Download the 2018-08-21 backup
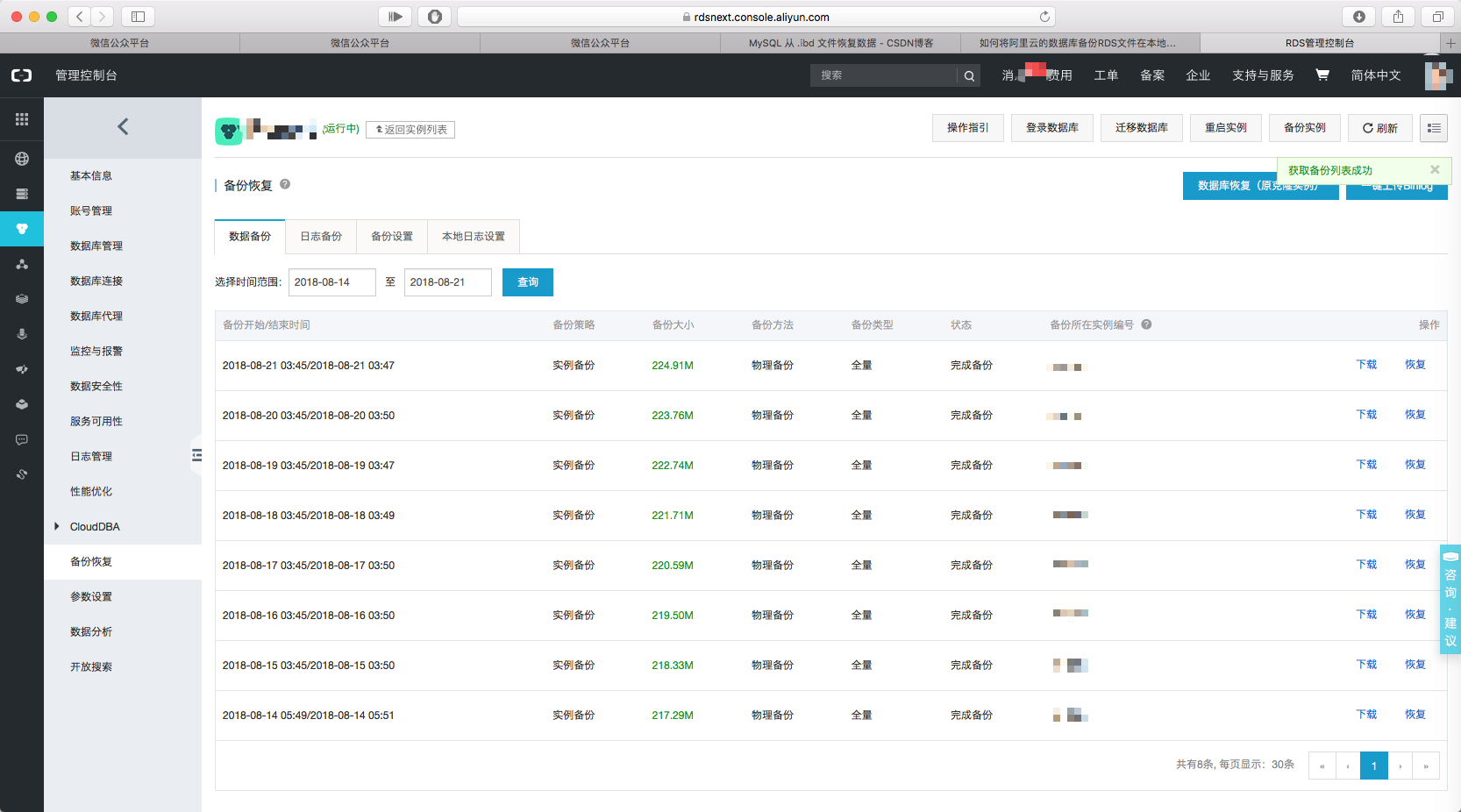 [x=1365, y=365]
